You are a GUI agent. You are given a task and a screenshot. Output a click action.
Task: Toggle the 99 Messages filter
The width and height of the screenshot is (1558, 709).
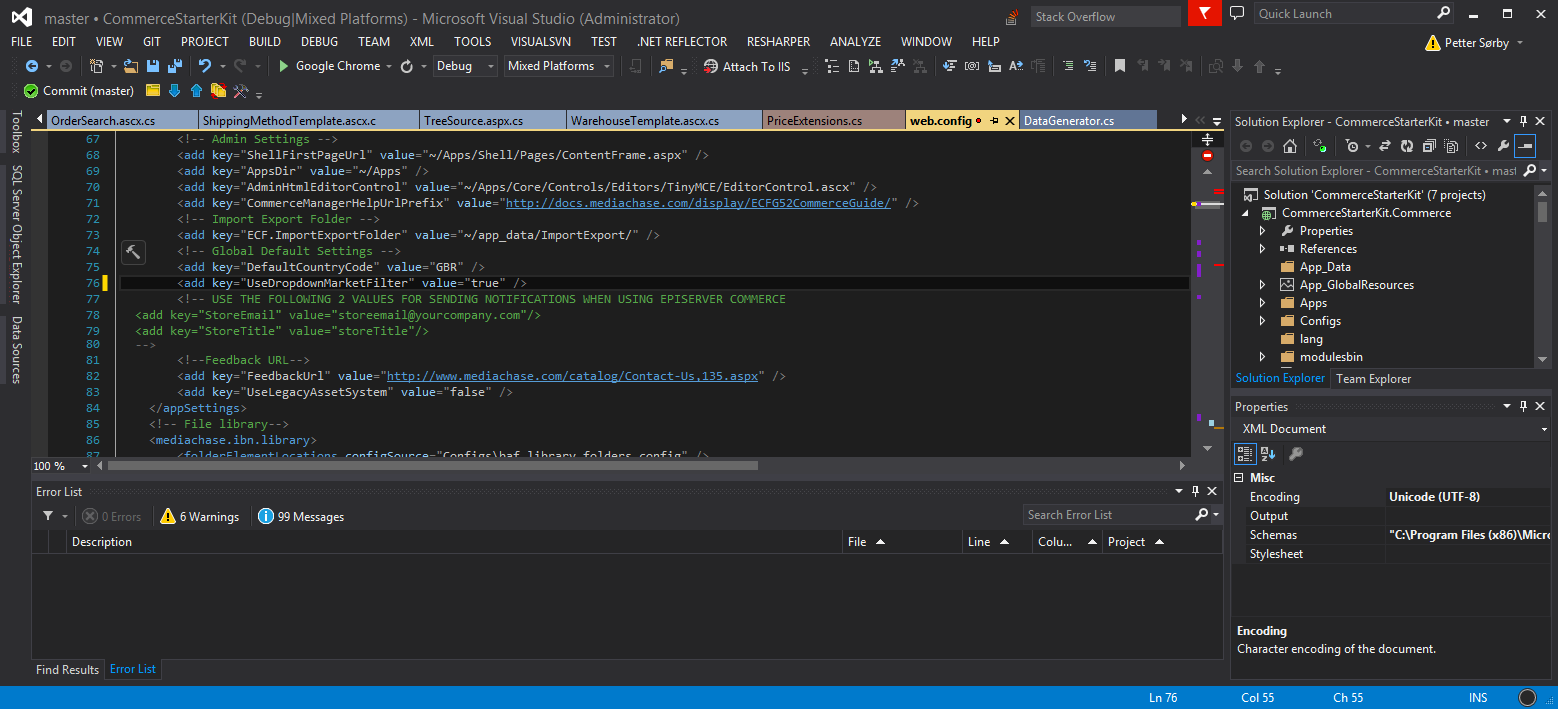[301, 517]
